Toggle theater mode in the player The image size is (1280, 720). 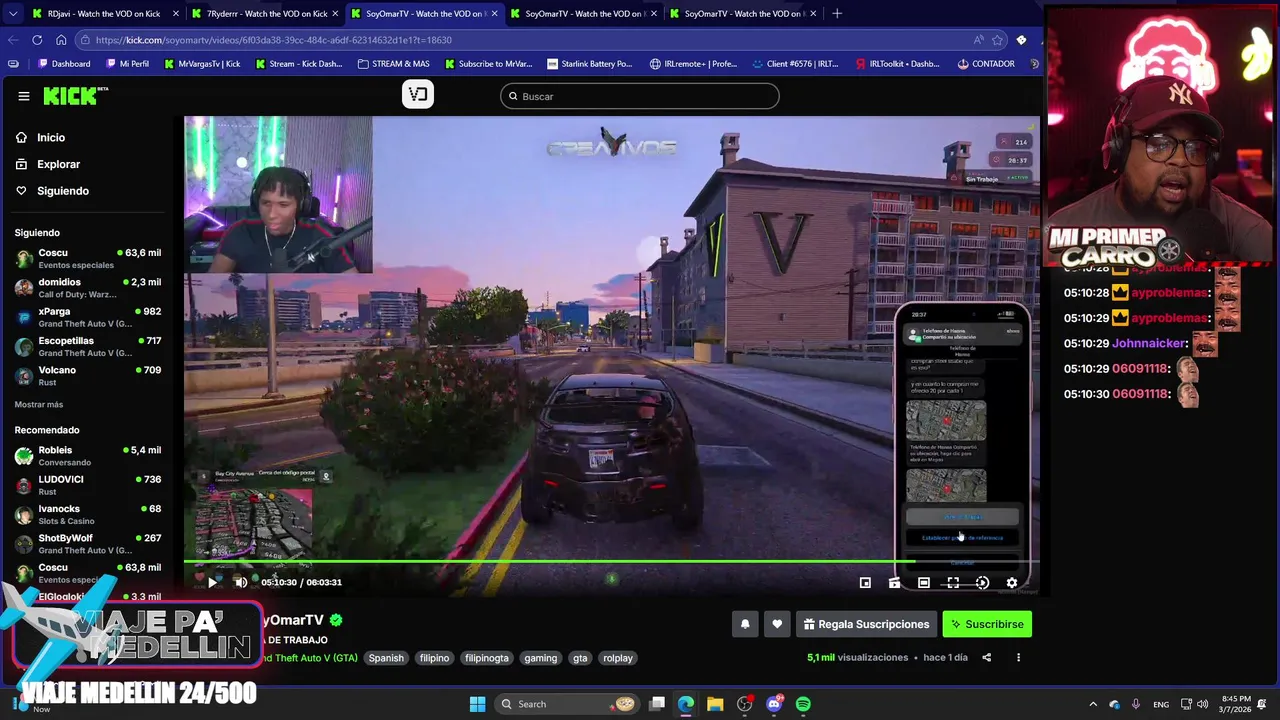tap(924, 583)
